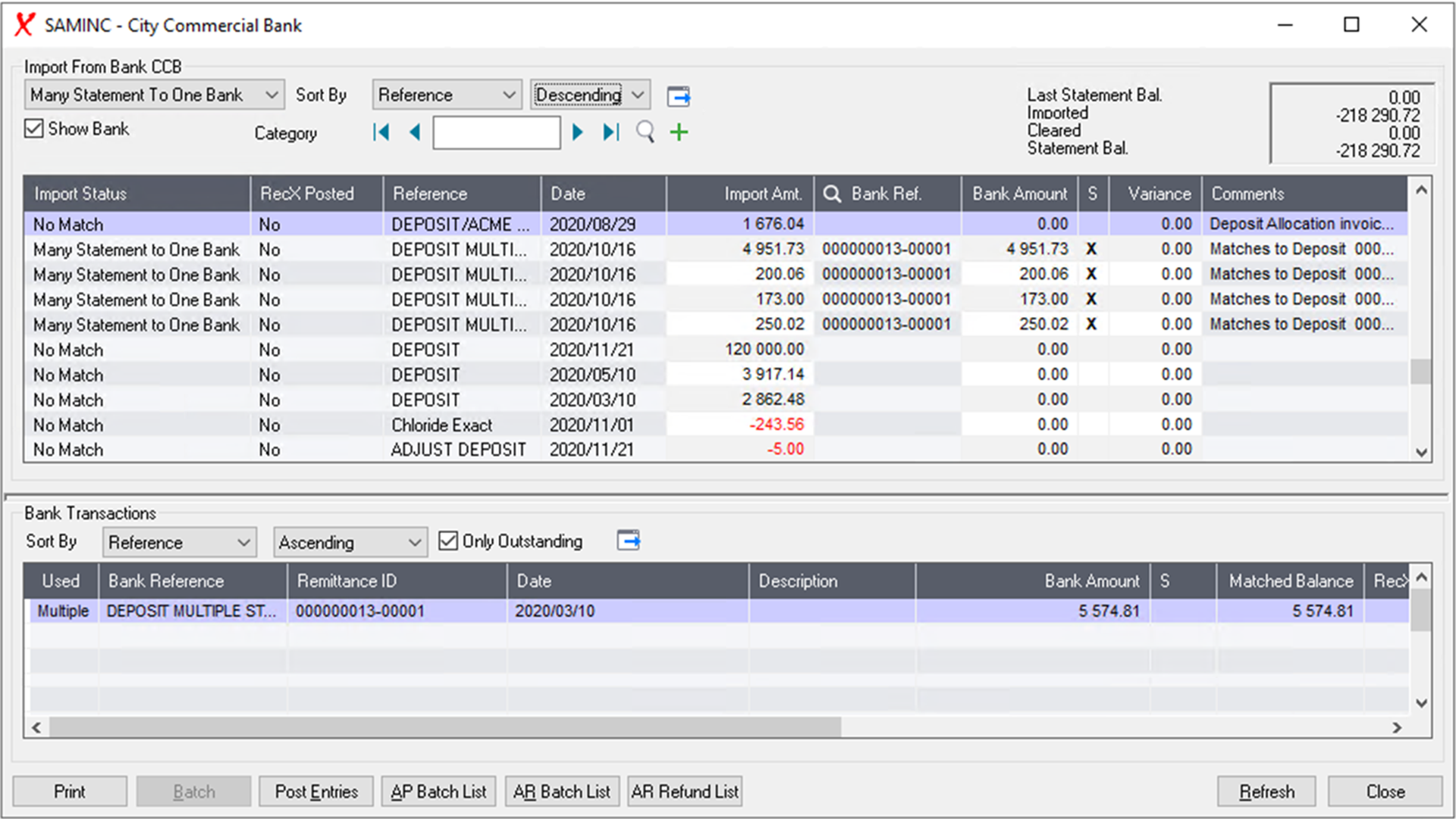Click the red X application icon
Image resolution: width=1456 pixels, height=819 pixels.
coord(24,25)
